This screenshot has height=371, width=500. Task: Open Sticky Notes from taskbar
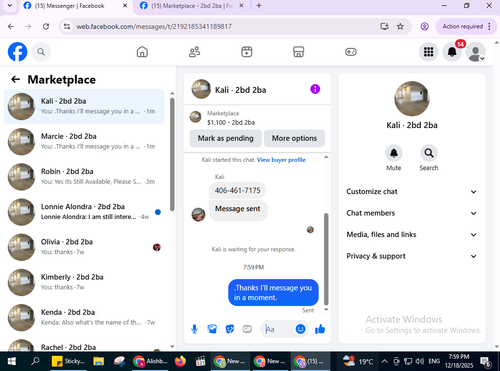[x=69, y=361]
